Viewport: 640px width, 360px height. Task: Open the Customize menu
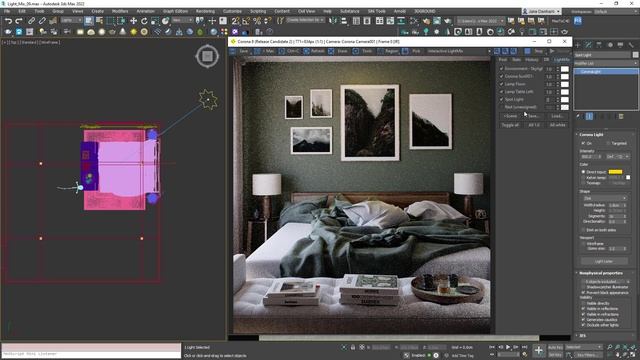tap(232, 11)
